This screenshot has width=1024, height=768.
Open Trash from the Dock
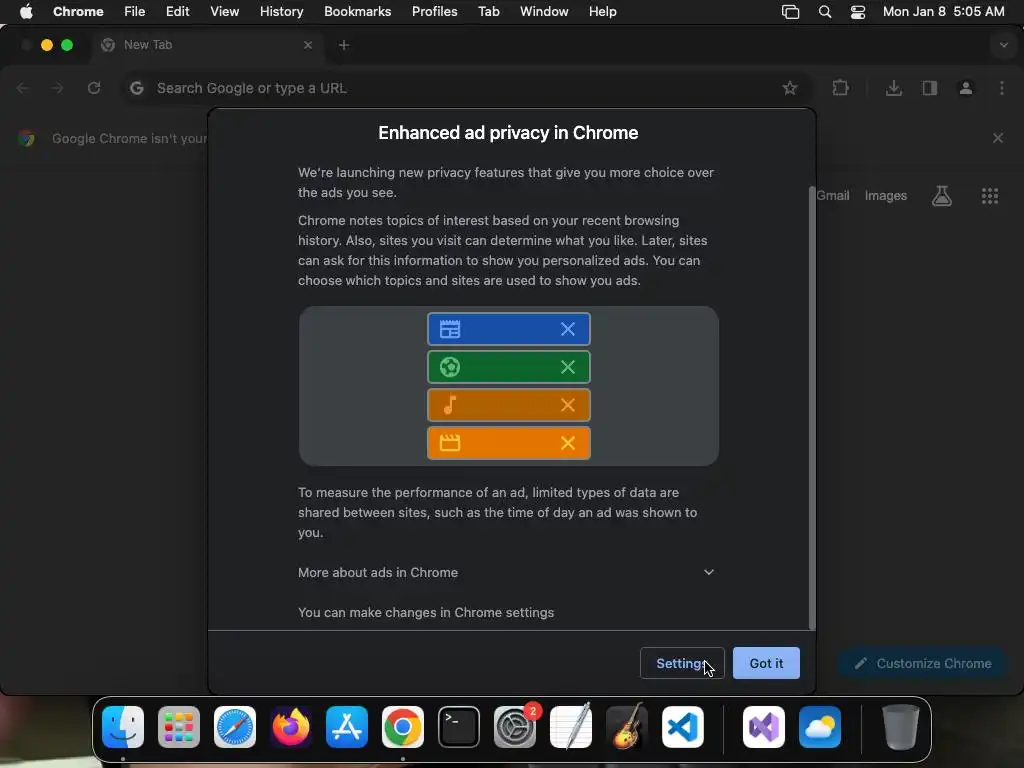coord(901,727)
